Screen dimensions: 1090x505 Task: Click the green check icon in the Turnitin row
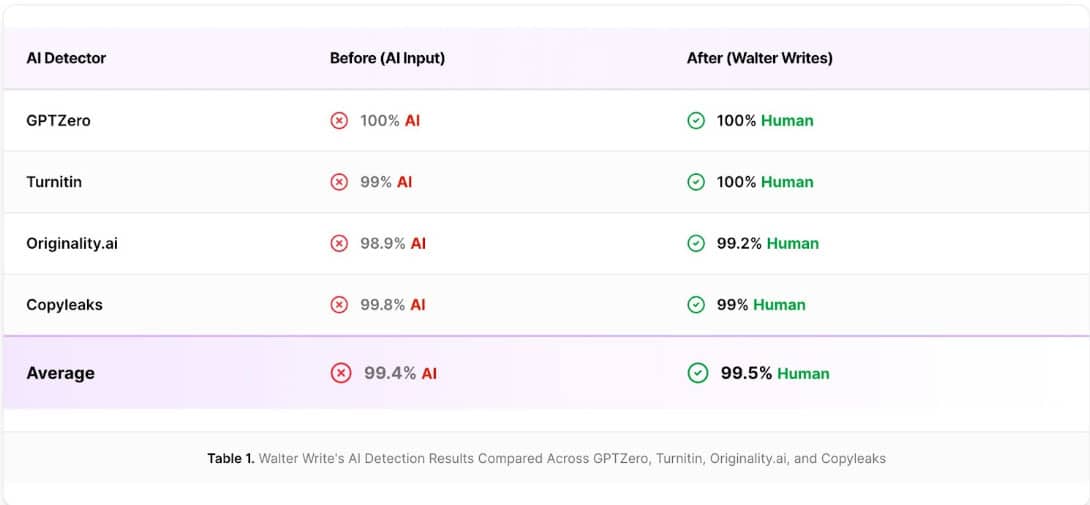coord(696,182)
